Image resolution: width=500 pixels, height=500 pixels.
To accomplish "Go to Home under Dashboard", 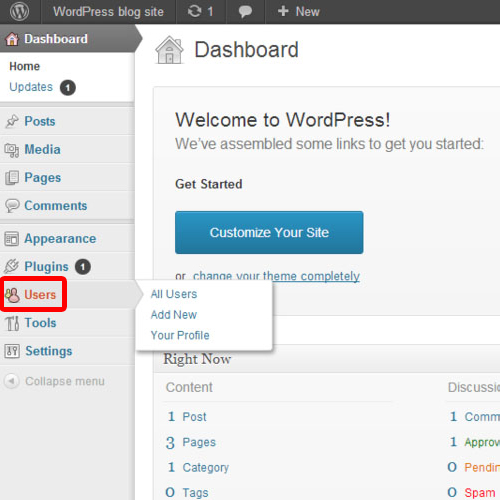I will (24, 66).
